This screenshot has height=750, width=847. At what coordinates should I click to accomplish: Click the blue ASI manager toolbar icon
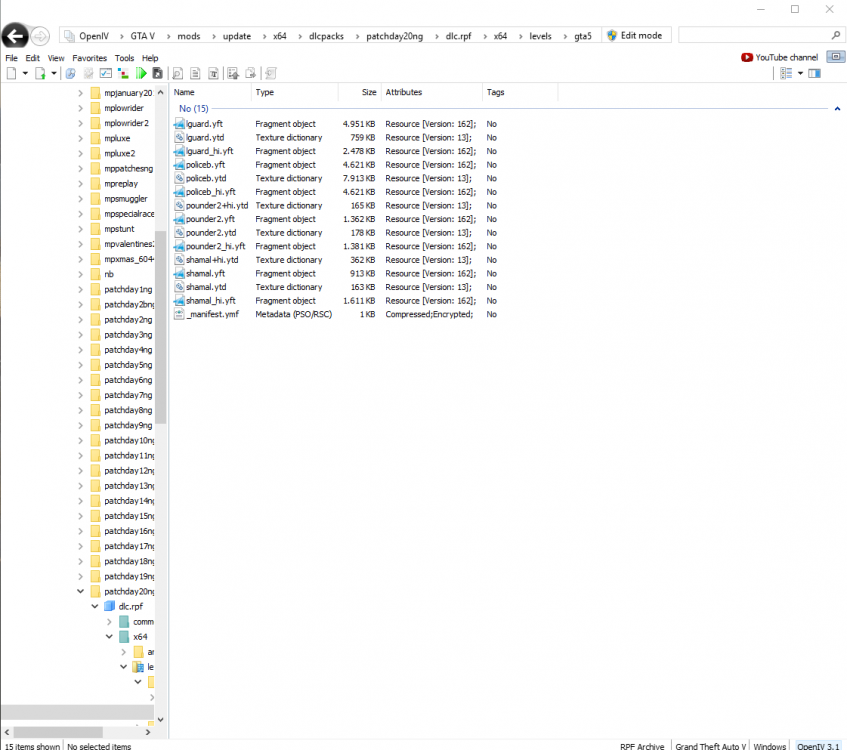click(70, 73)
